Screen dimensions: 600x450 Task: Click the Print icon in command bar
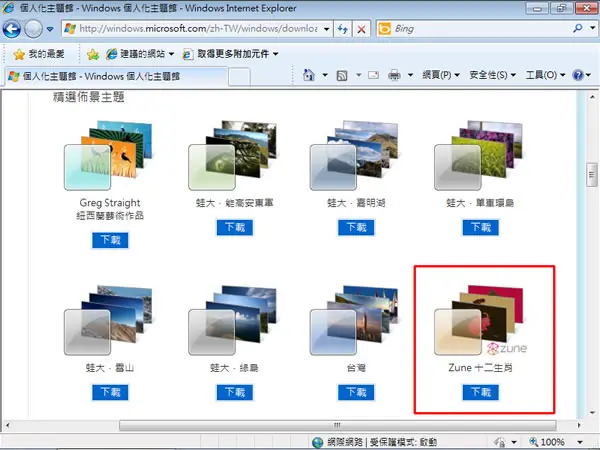[x=394, y=75]
